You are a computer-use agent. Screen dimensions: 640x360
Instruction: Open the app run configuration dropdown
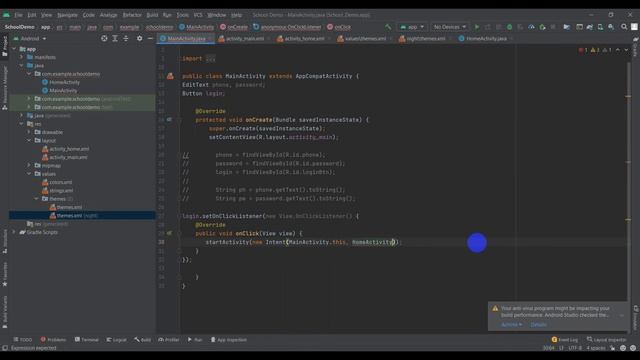[x=412, y=27]
